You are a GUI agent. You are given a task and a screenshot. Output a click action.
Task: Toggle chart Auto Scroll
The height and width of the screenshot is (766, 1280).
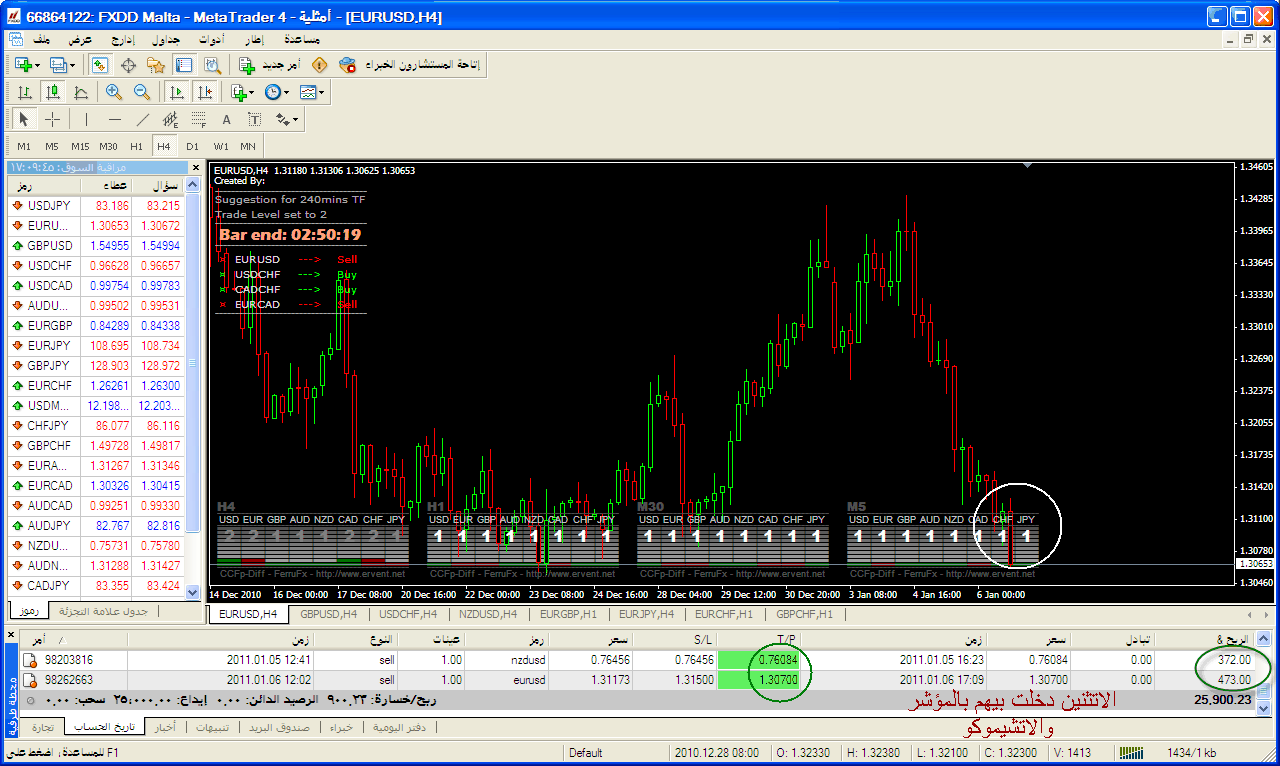177,92
